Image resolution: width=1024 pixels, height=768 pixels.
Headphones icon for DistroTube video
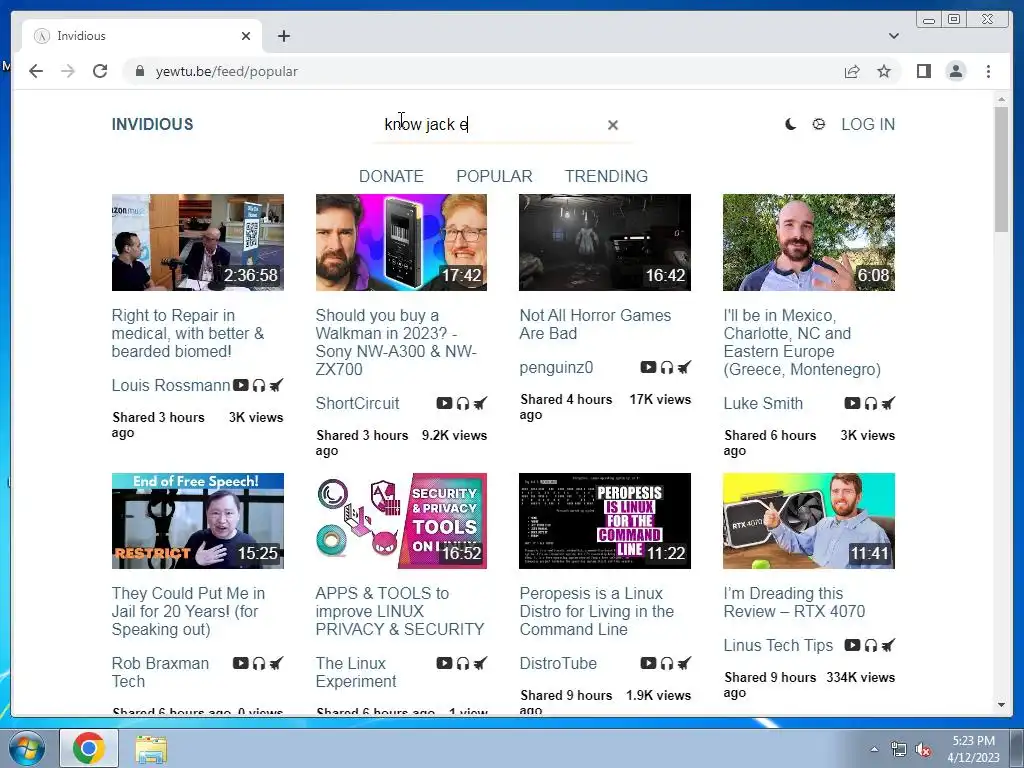[667, 664]
